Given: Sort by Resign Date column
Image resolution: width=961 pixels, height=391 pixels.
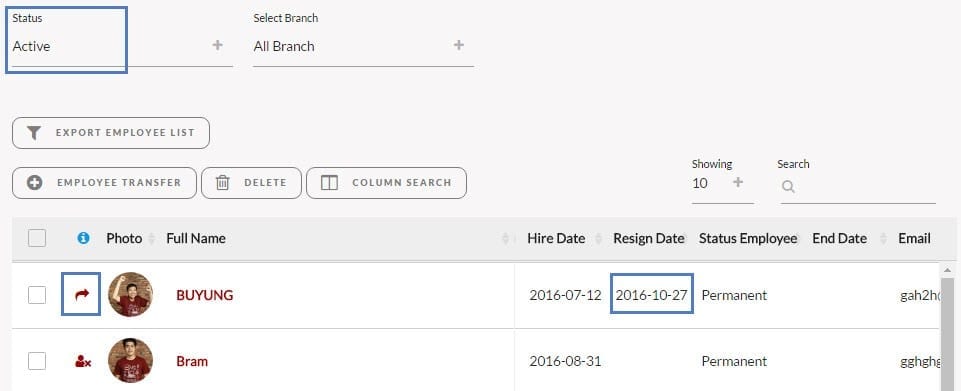Looking at the screenshot, I should pos(650,238).
